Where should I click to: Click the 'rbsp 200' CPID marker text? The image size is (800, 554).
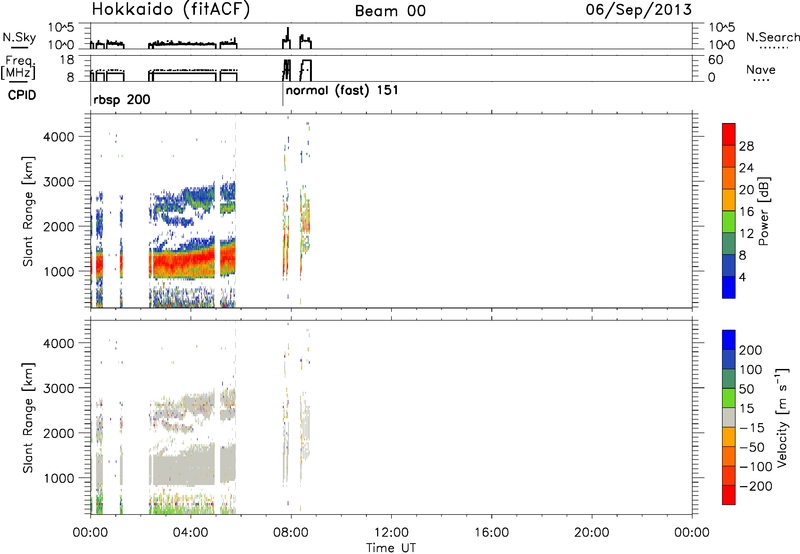122,99
